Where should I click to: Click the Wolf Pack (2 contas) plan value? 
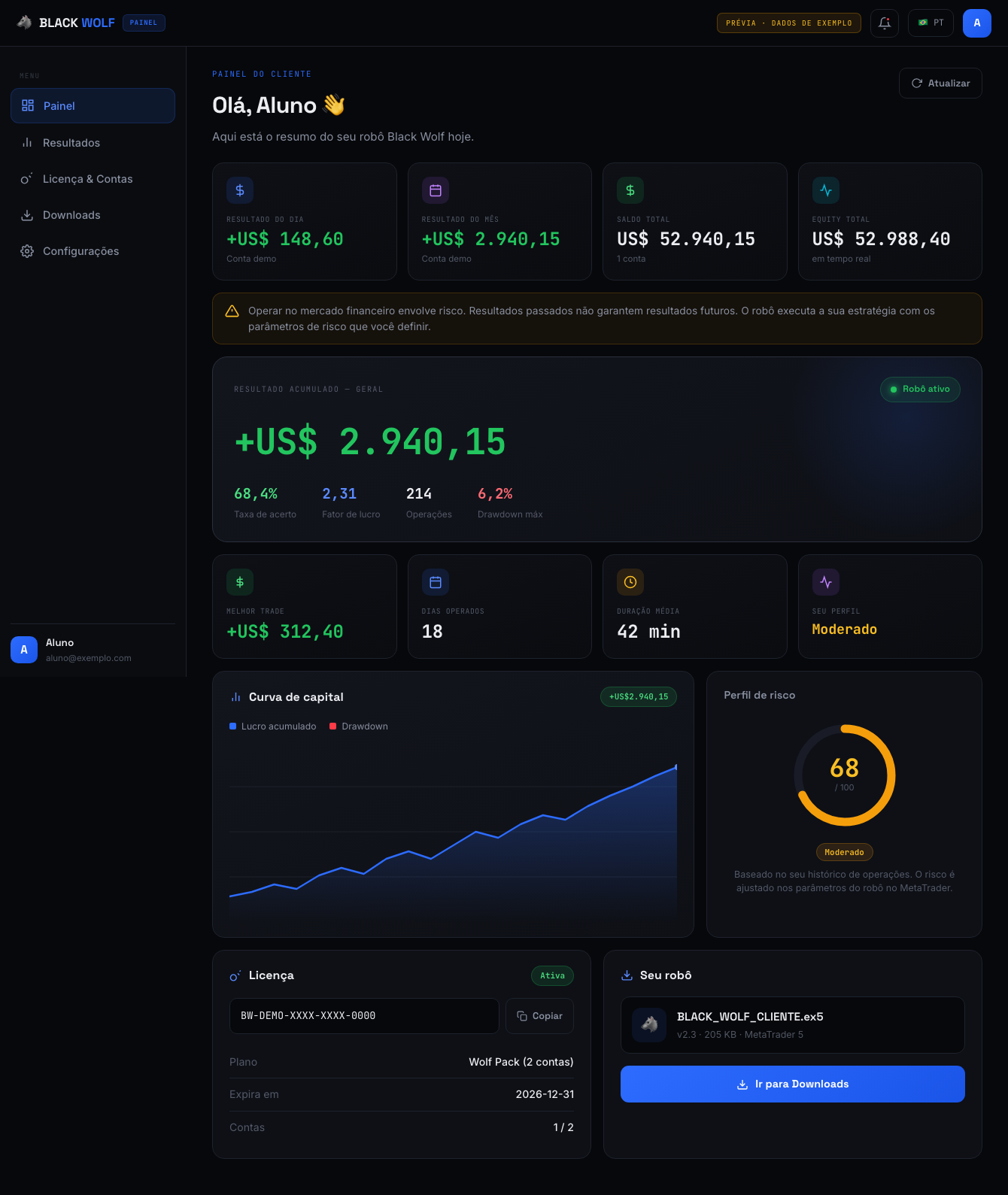pyautogui.click(x=521, y=1062)
